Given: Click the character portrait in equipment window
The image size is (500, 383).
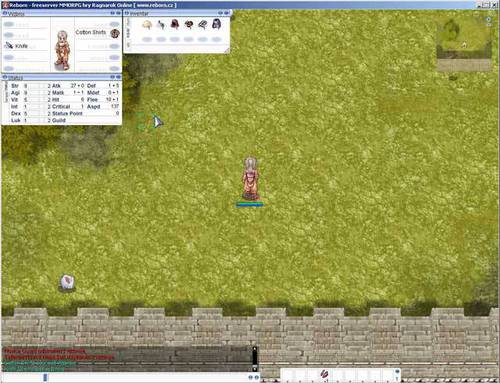Looking at the screenshot, I should (x=62, y=50).
